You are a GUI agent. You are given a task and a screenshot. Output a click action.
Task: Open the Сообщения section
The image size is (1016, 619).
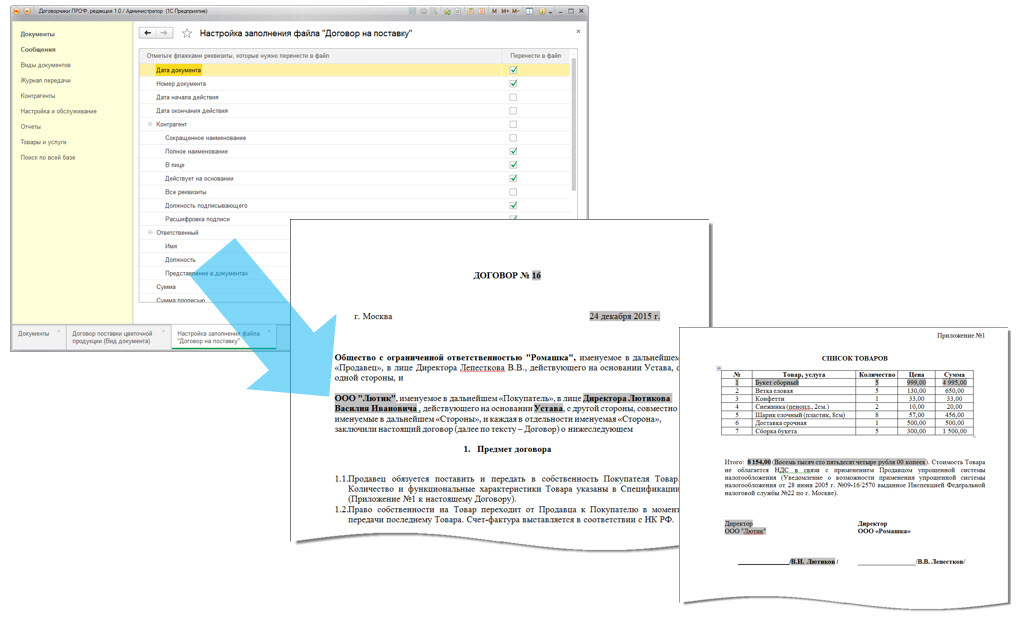38,50
